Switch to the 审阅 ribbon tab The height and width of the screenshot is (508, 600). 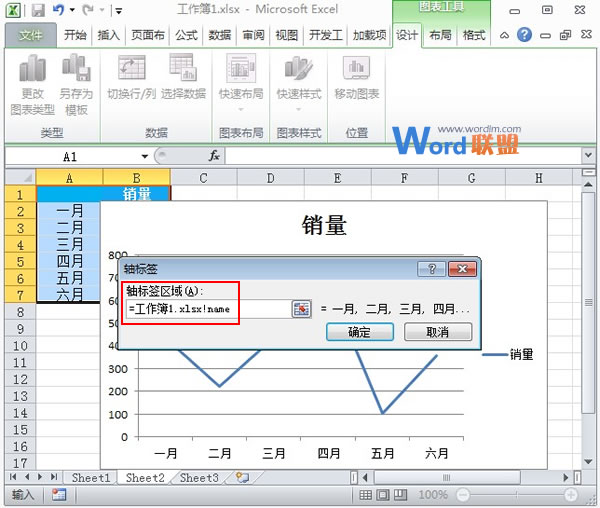pos(253,36)
